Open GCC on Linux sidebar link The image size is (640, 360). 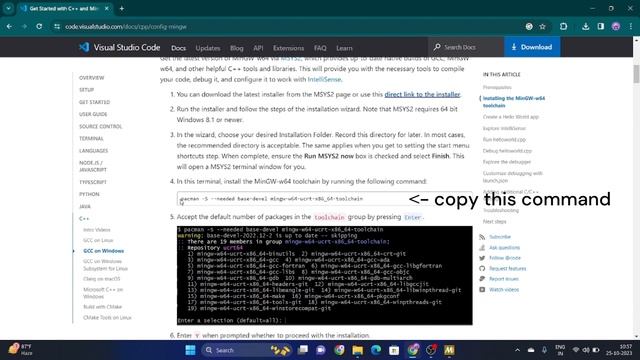click(x=98, y=240)
